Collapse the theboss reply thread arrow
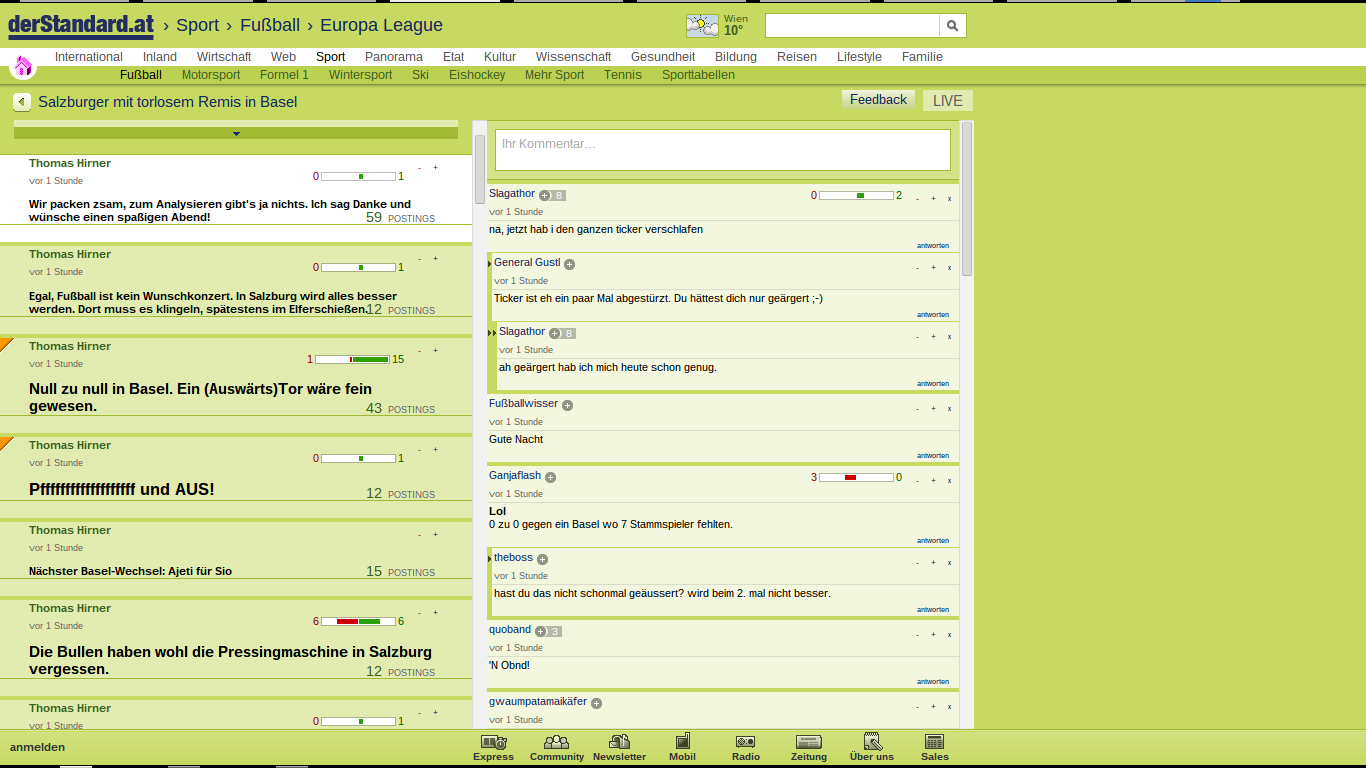This screenshot has width=1366, height=768. point(490,559)
